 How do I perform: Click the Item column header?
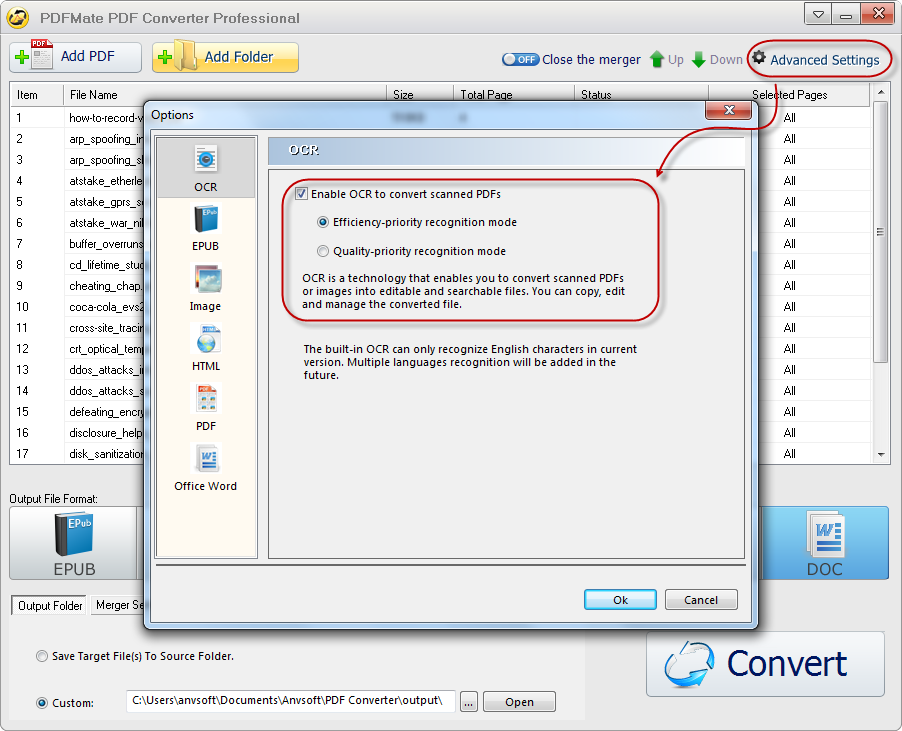tap(37, 95)
